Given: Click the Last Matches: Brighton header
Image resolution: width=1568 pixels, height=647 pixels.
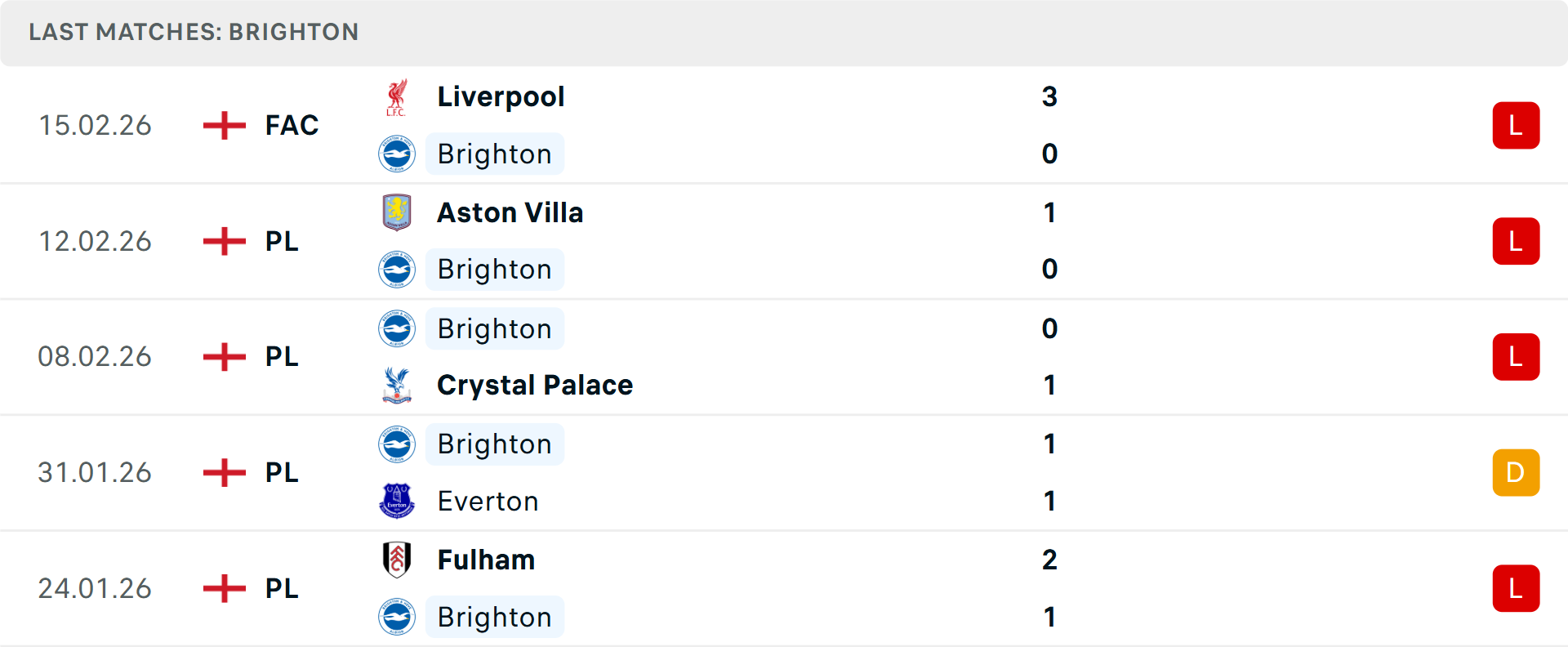Looking at the screenshot, I should (194, 32).
